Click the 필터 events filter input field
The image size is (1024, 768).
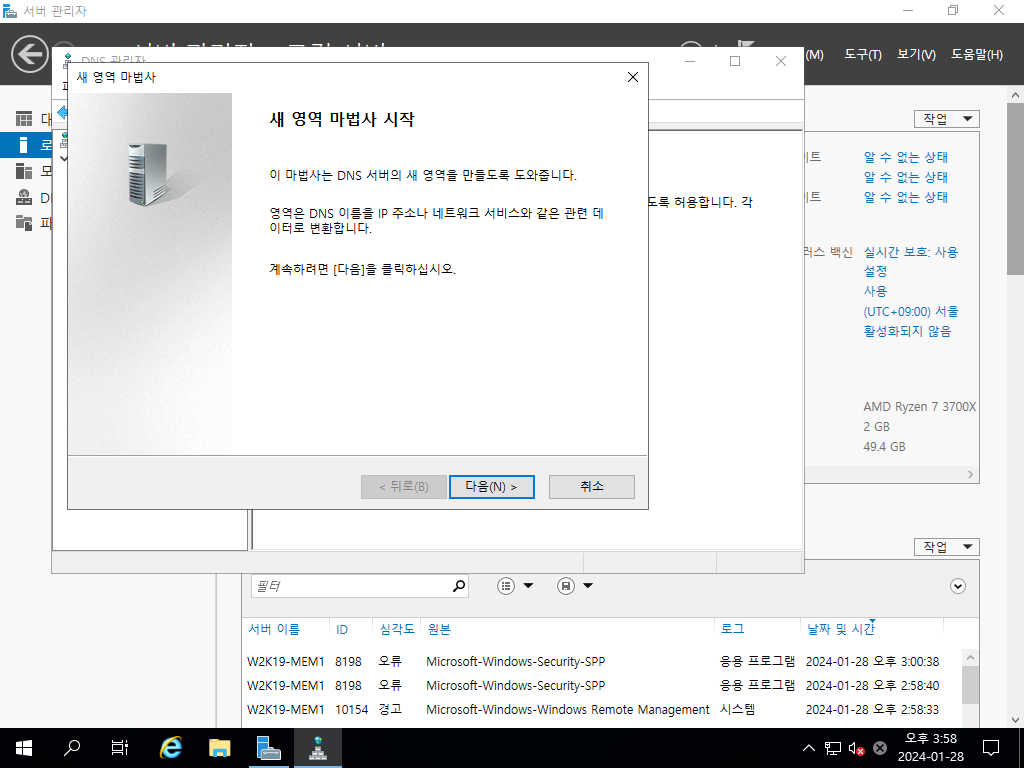click(x=351, y=586)
